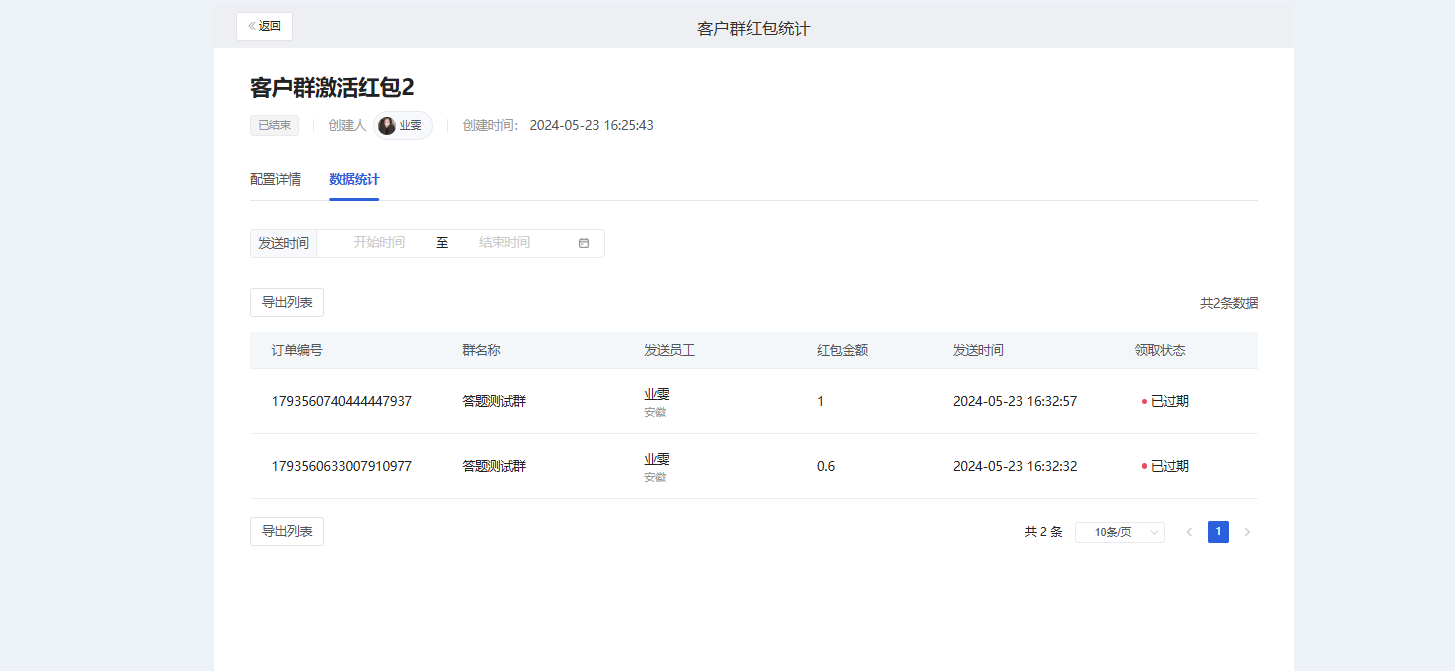Open the 10条/页 page size dropdown

1120,532
